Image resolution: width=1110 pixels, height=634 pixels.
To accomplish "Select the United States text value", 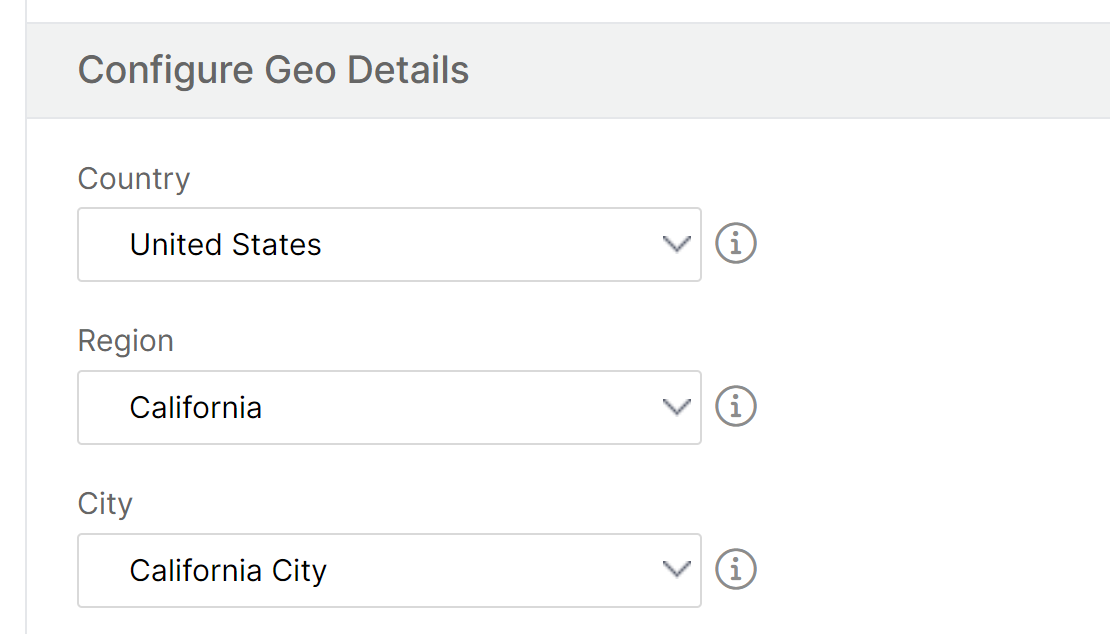I will pos(225,245).
